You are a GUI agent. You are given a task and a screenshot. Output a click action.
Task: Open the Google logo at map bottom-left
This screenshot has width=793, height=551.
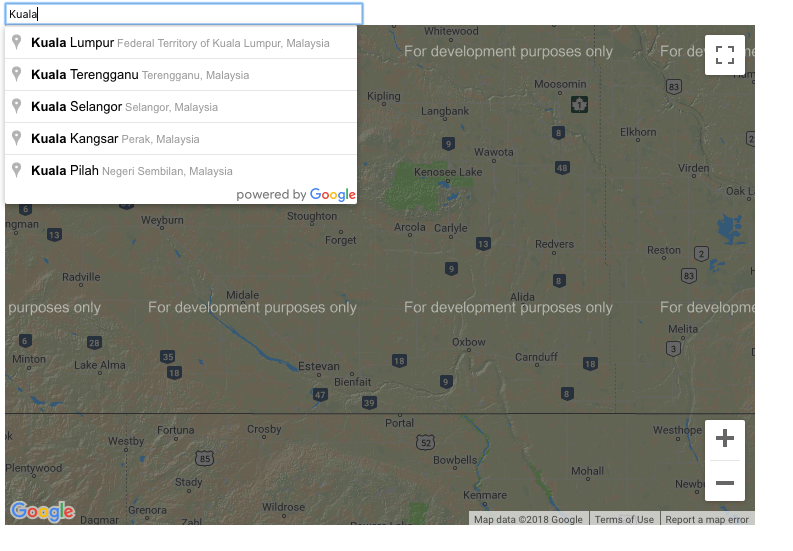click(x=42, y=511)
